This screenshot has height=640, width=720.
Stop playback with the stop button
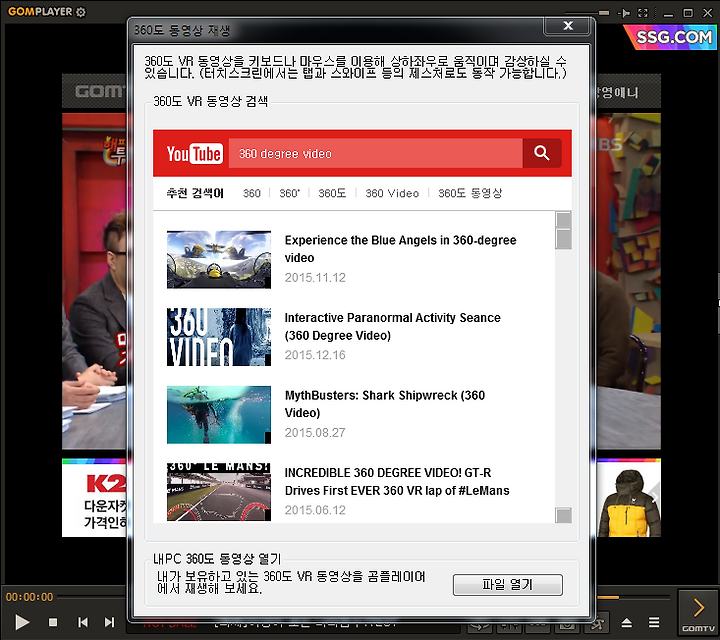53,622
